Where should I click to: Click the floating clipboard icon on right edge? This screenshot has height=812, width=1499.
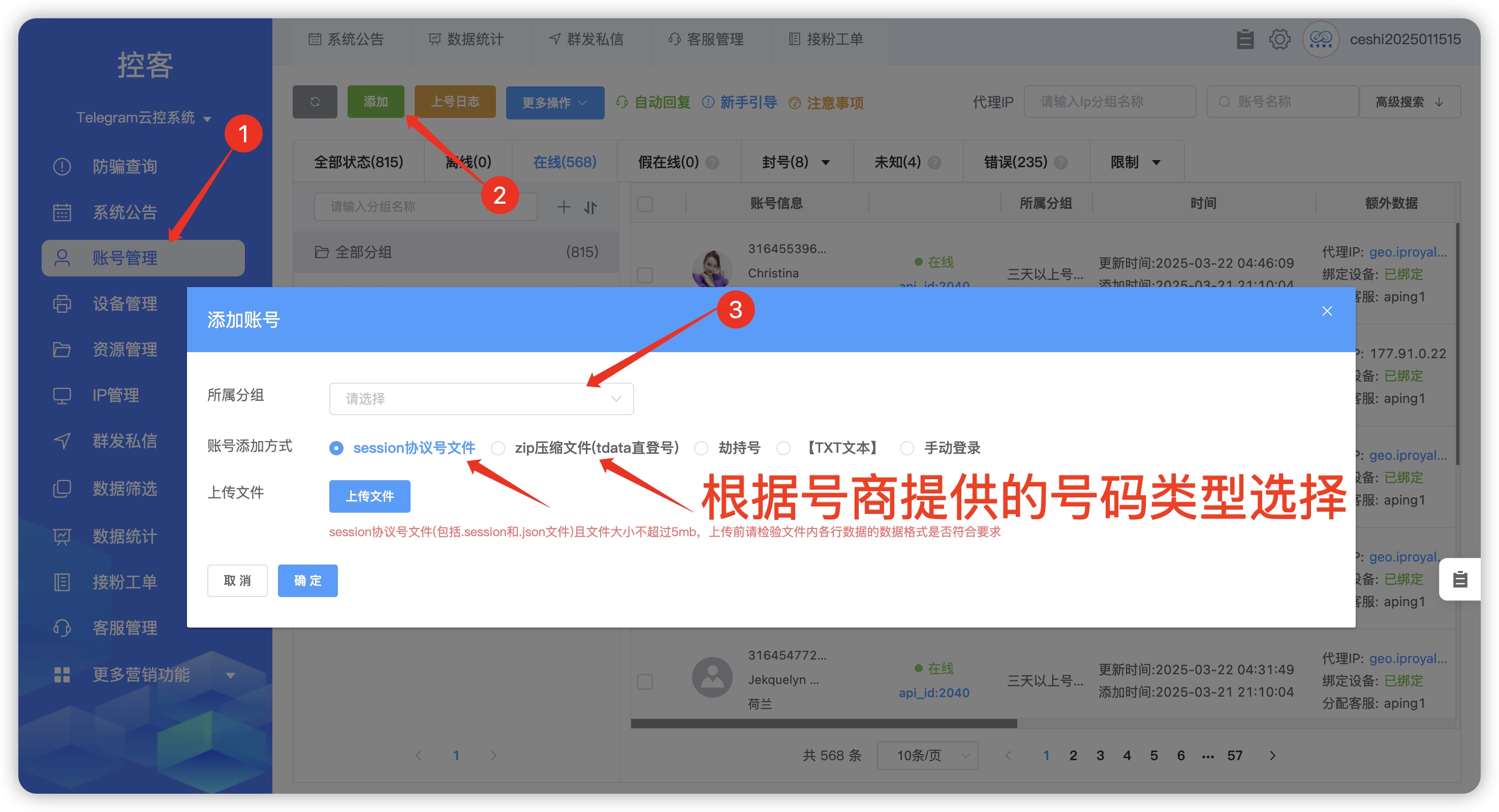(x=1459, y=579)
